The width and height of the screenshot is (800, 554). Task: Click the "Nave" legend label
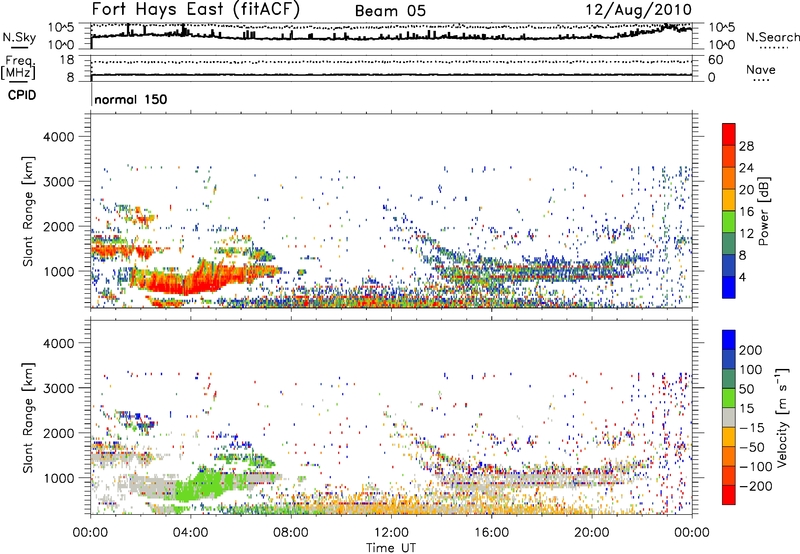click(761, 69)
